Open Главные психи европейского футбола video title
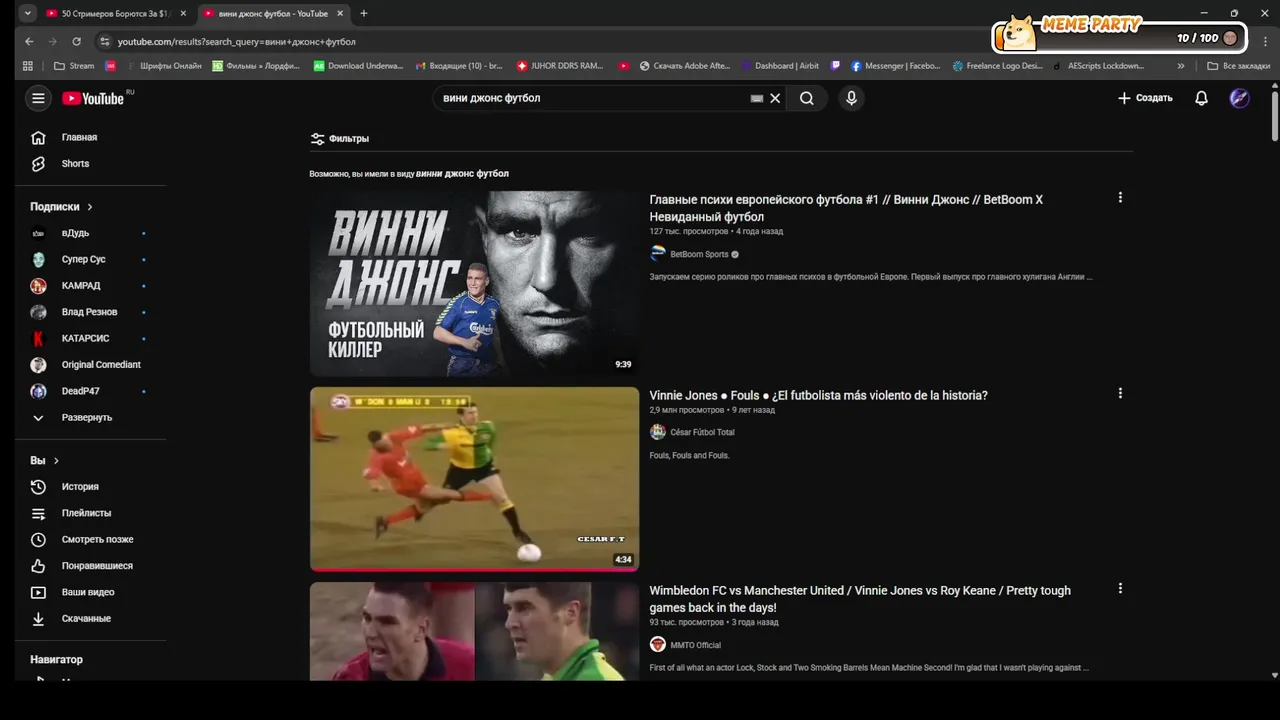1280x720 pixels. click(846, 208)
